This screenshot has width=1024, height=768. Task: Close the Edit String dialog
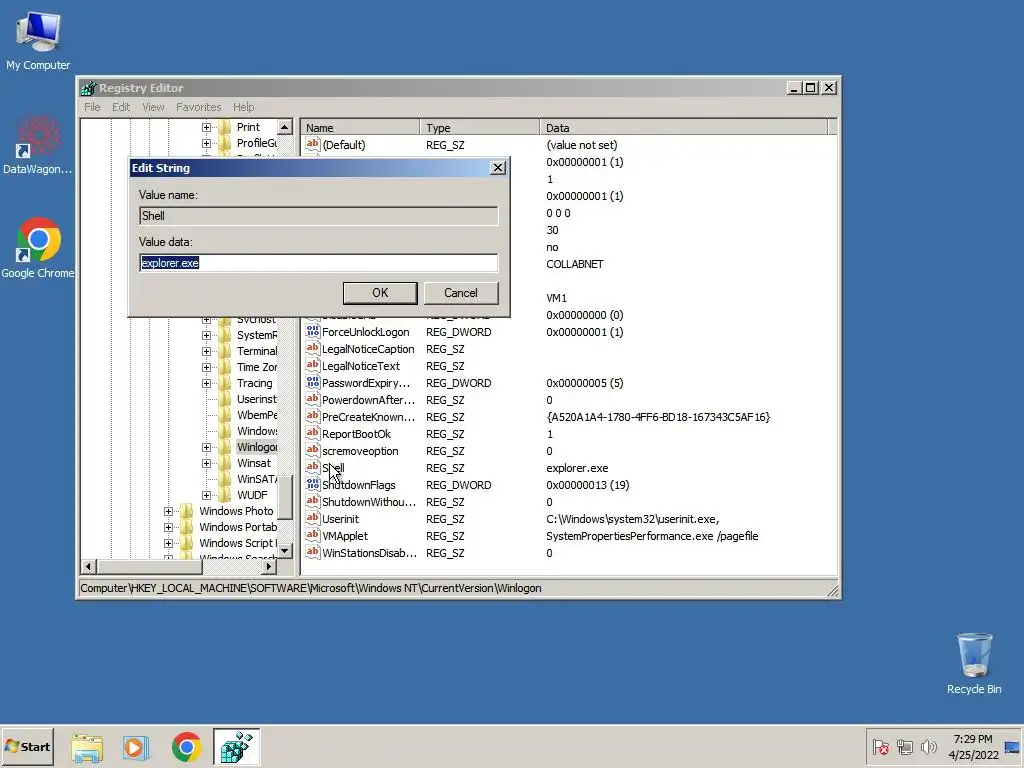498,168
